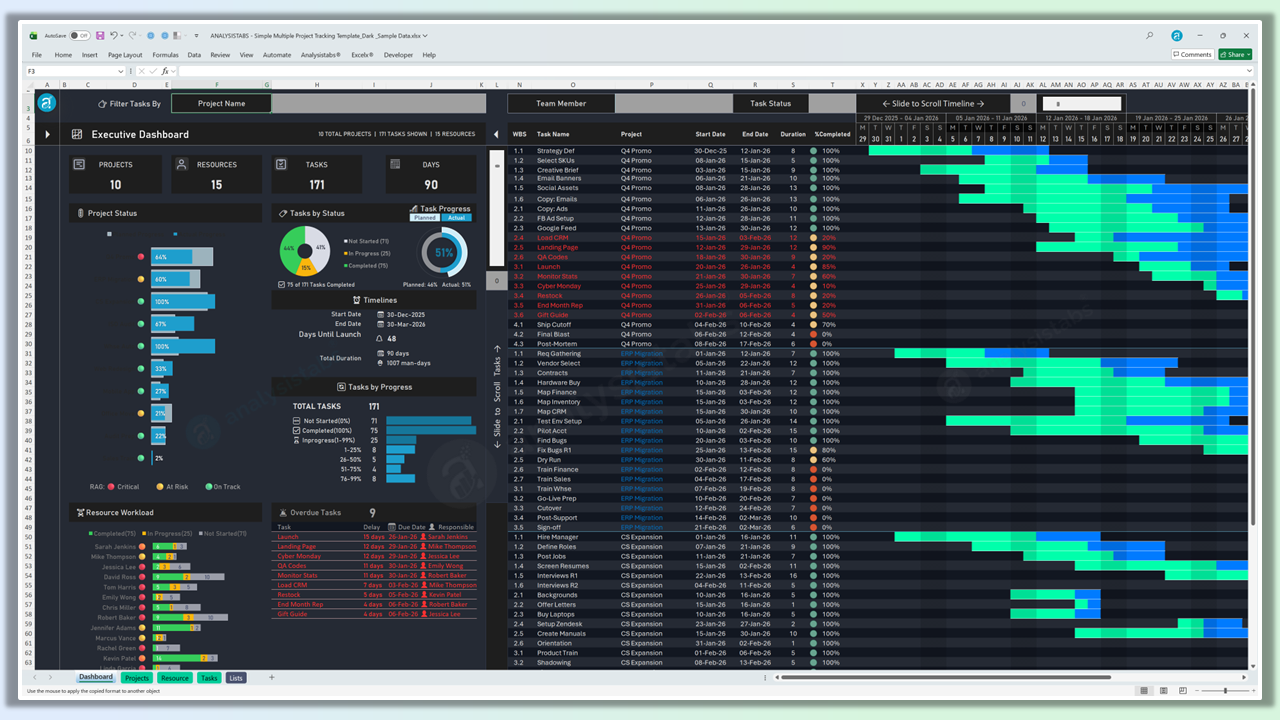1280x720 pixels.
Task: Open the Formulas ribbon tab
Action: [x=165, y=55]
